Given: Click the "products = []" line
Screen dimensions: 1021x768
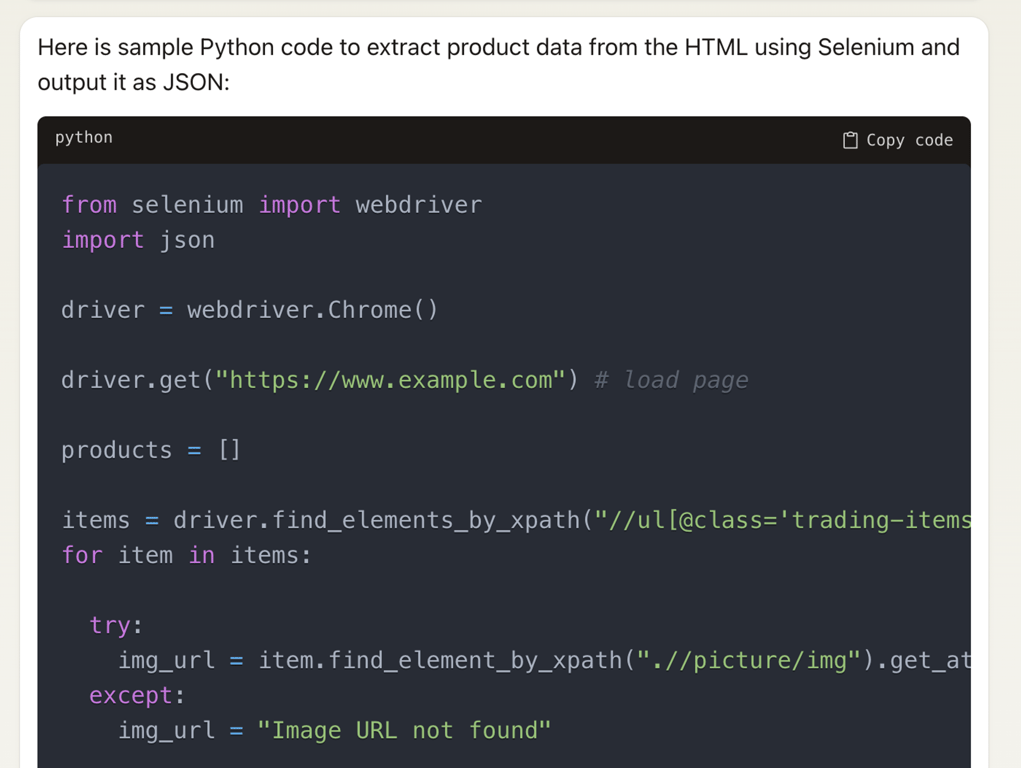Looking at the screenshot, I should (x=151, y=450).
